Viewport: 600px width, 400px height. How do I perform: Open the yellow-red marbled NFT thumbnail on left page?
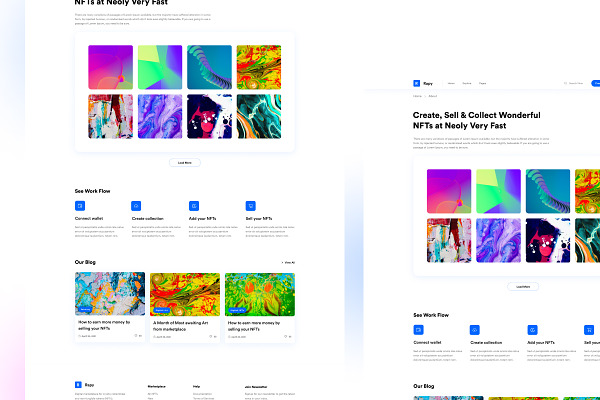259,67
